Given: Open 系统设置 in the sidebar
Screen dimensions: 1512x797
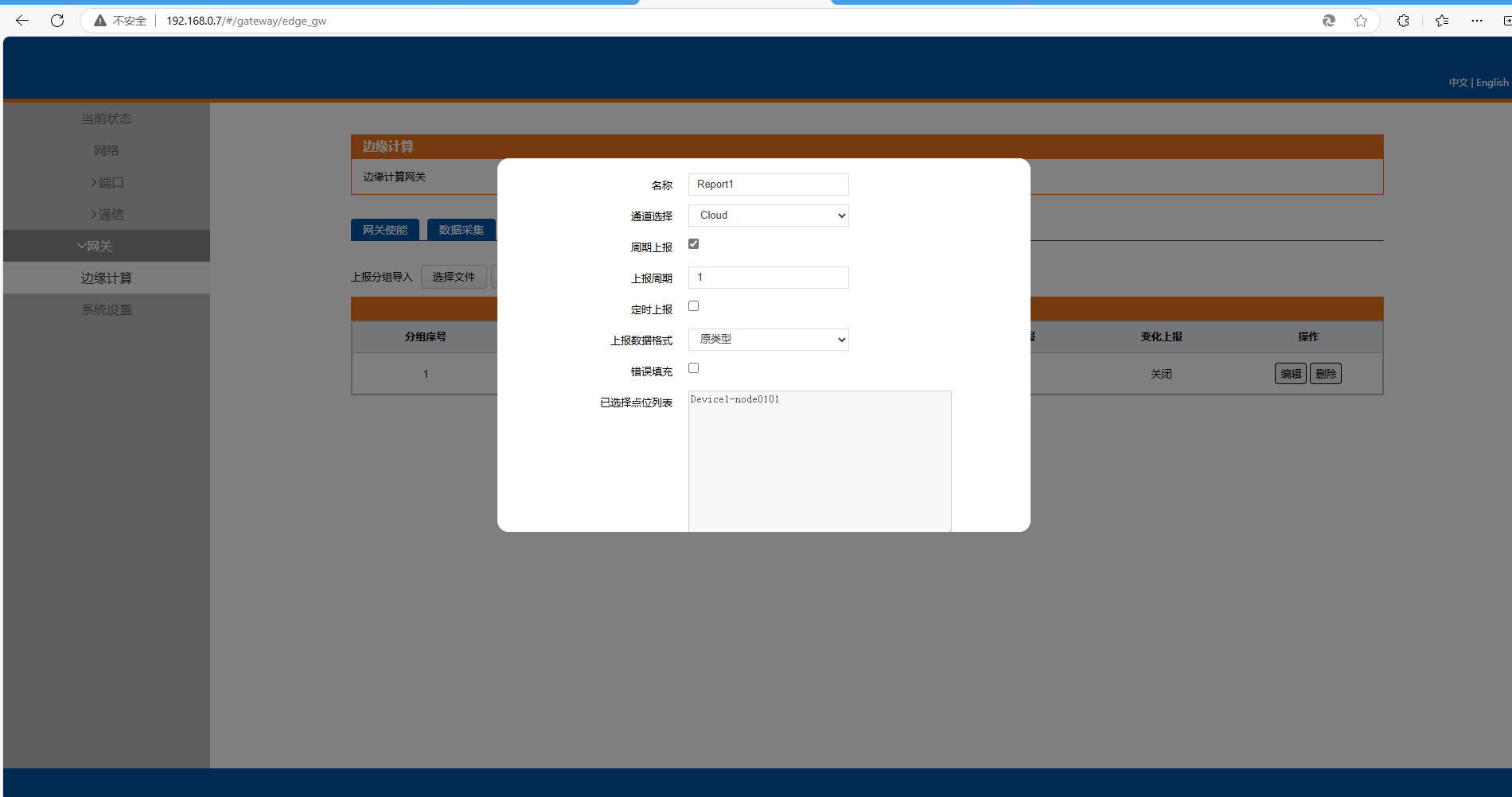Looking at the screenshot, I should point(107,309).
